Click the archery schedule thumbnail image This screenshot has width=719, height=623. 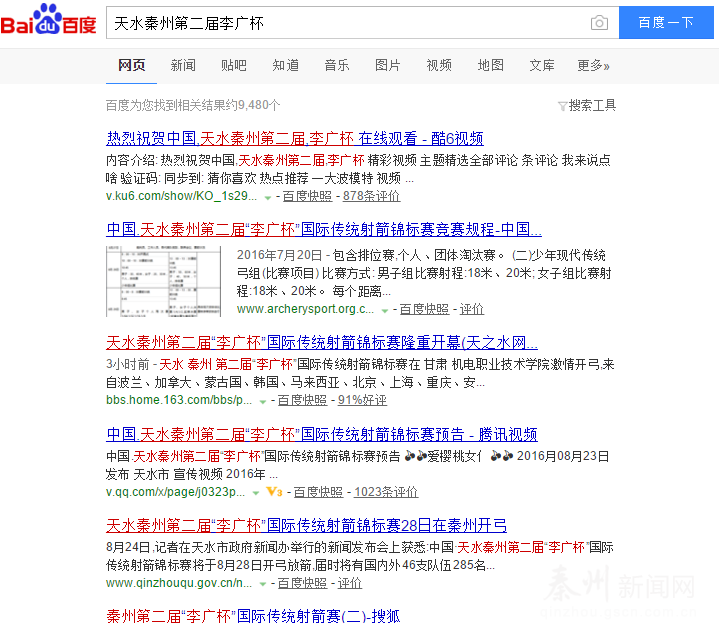163,281
